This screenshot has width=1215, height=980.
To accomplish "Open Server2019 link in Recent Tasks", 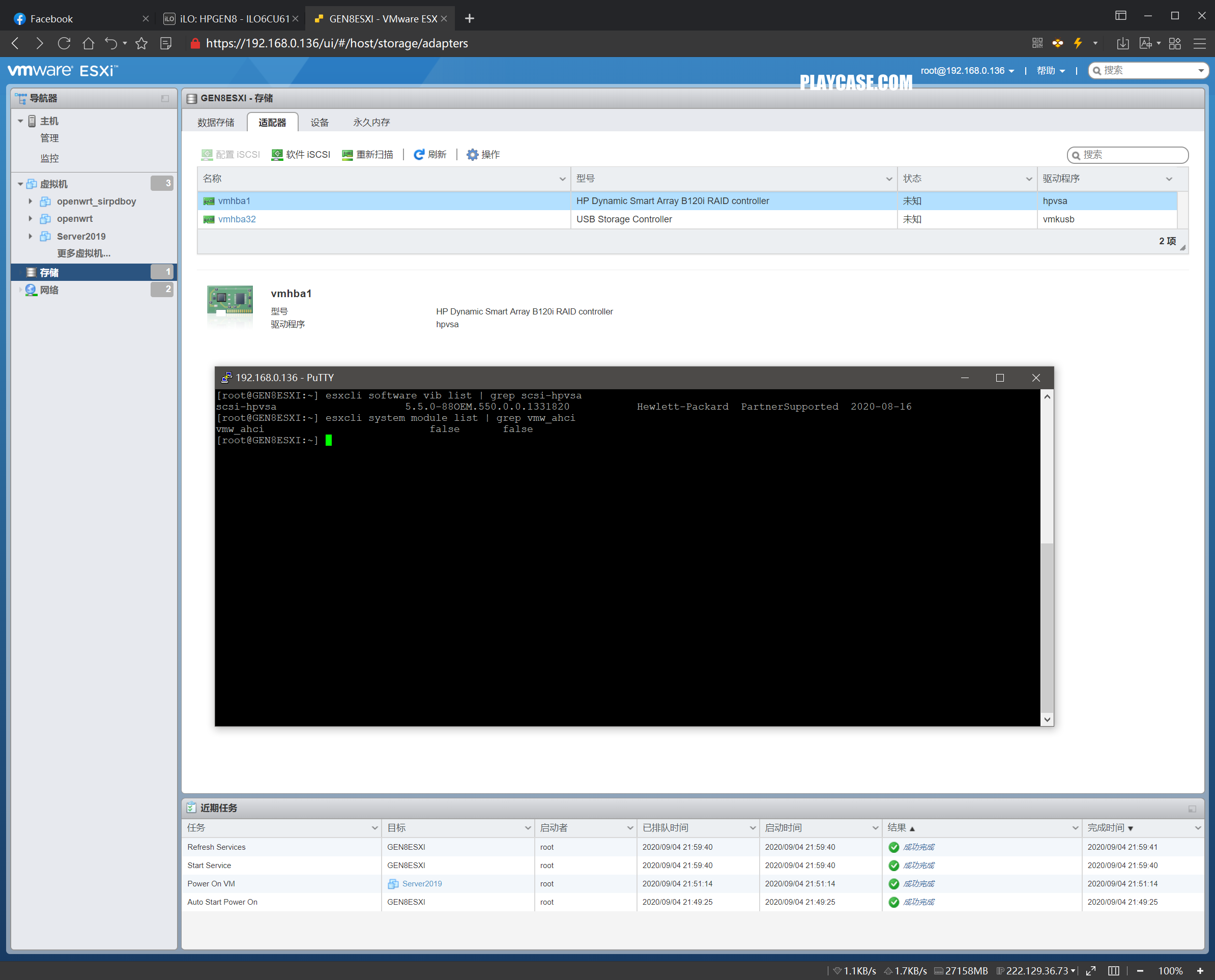I will (422, 884).
